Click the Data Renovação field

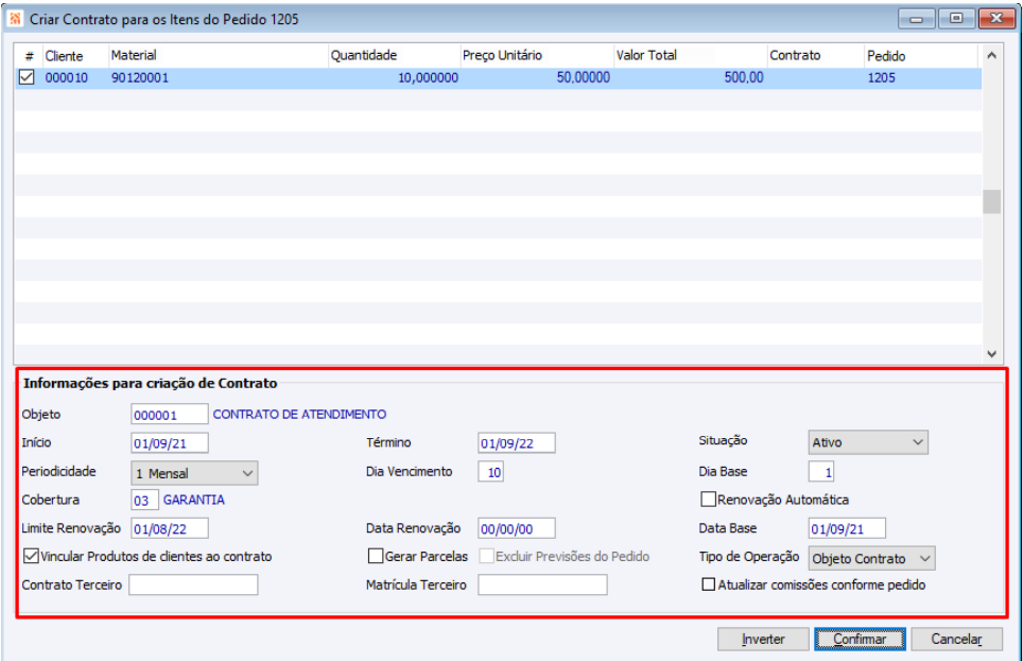point(516,529)
